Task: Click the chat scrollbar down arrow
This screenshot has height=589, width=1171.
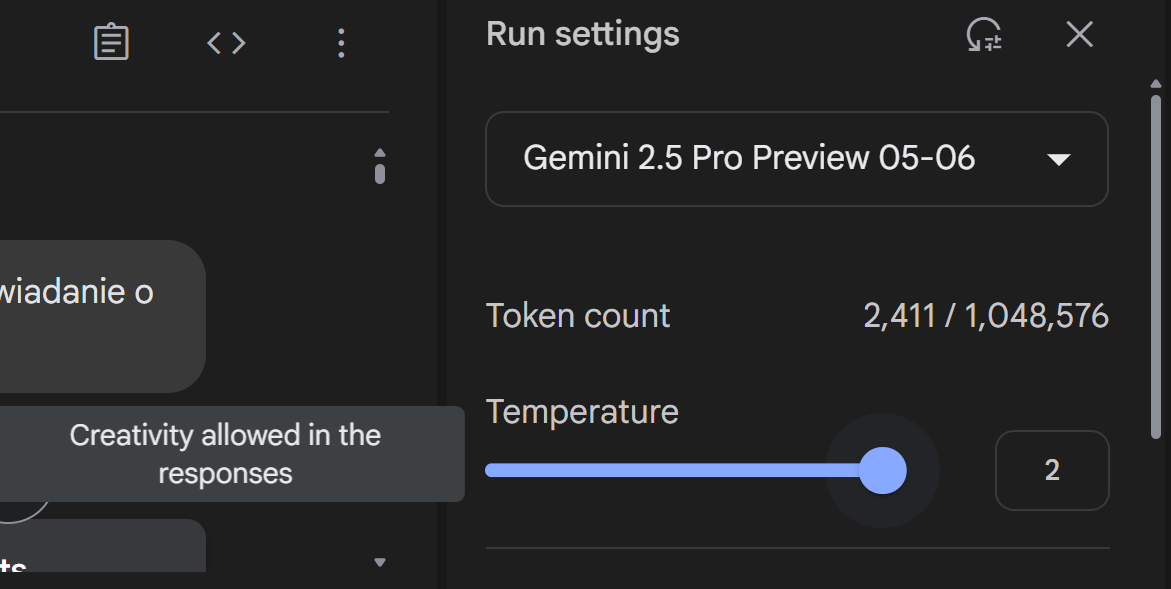Action: (x=380, y=563)
